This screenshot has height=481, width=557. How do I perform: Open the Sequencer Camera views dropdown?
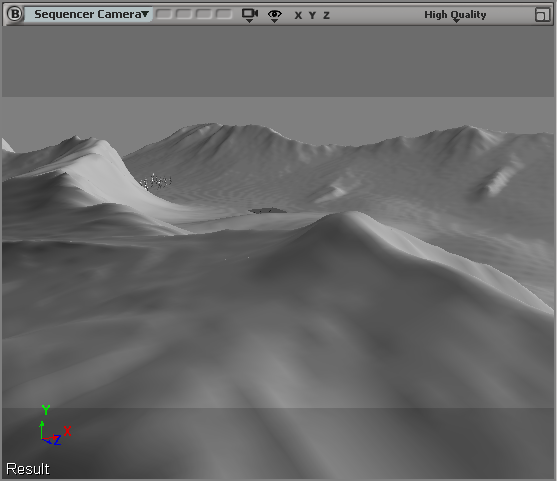[x=88, y=14]
